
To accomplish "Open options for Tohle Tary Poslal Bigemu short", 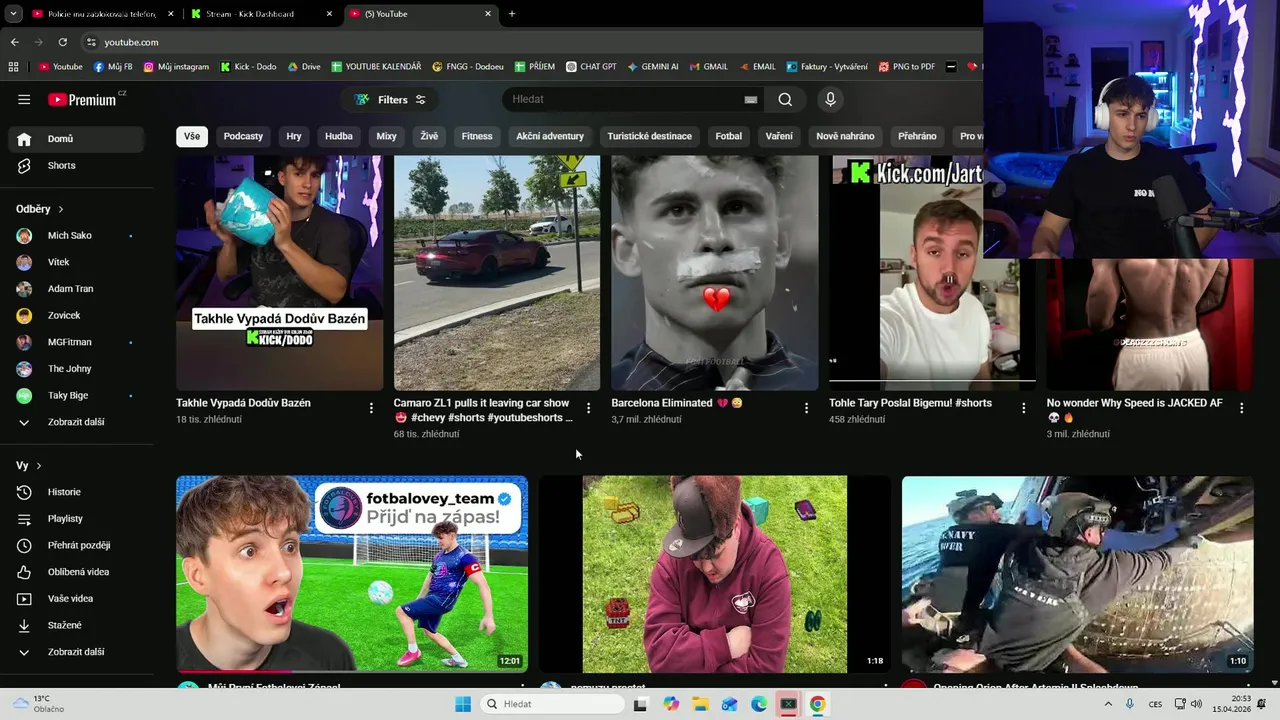I will [1023, 408].
